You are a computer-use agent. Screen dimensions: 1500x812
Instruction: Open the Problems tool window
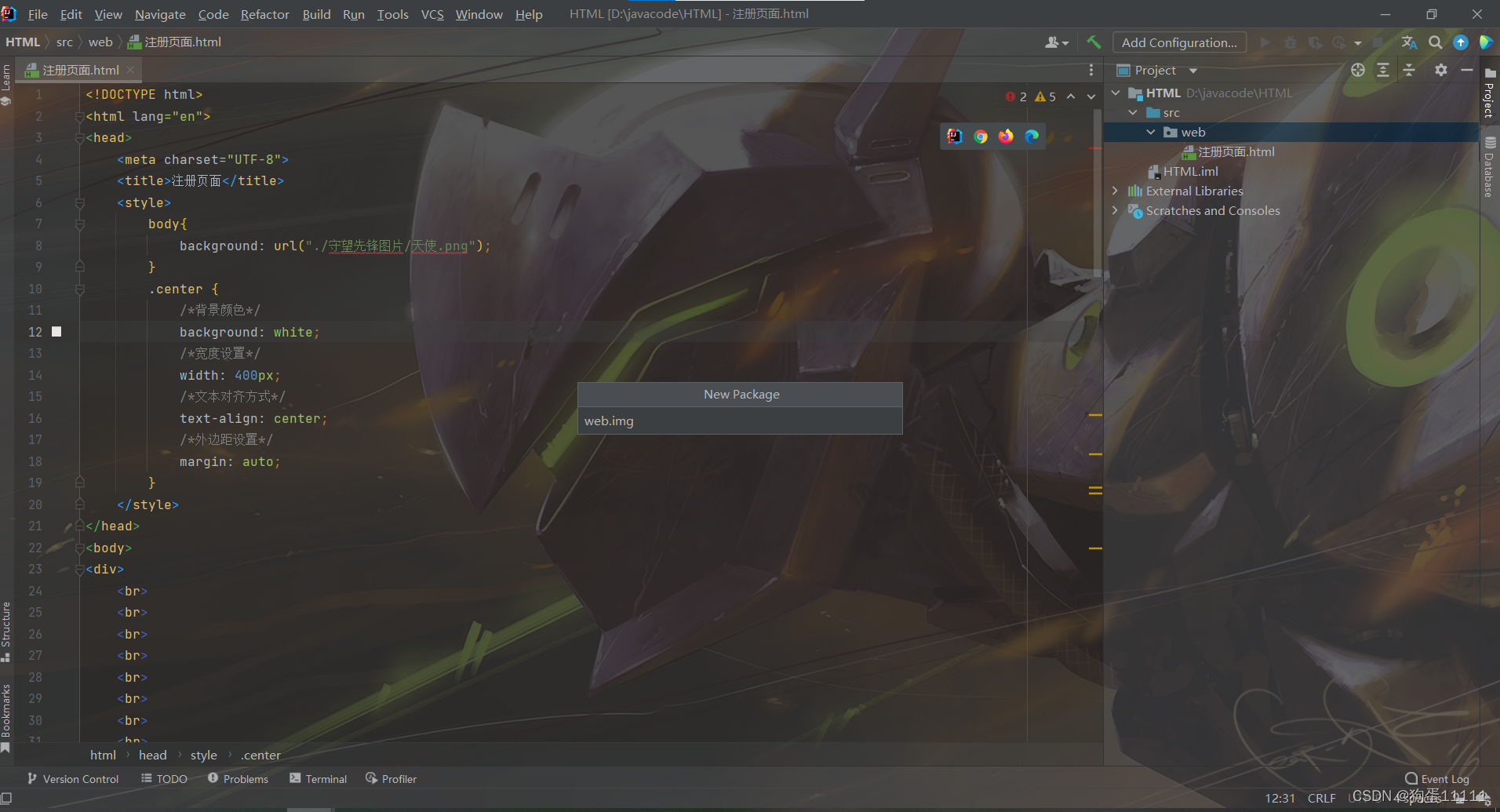point(238,778)
